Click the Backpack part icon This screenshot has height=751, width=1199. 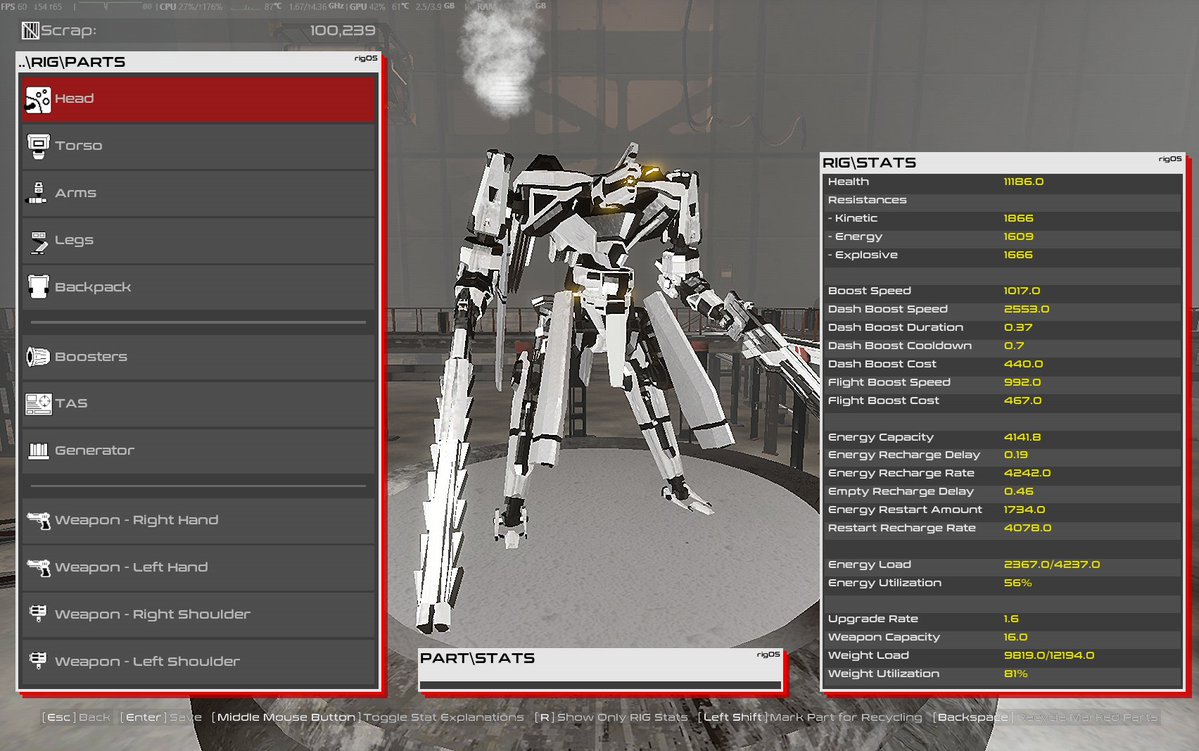[37, 287]
